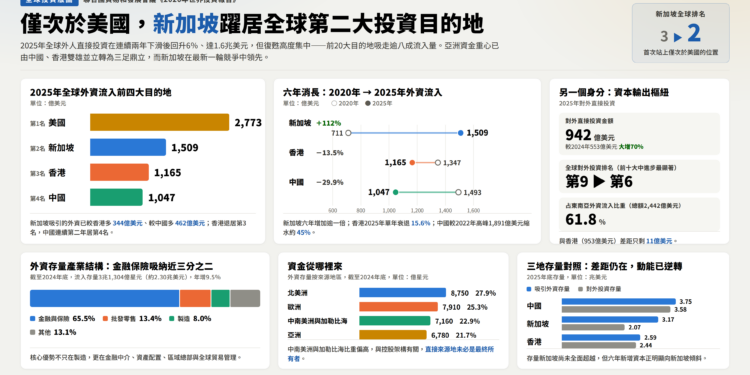The image size is (750, 375).
Task: Click the 另一個身分：資本輸出樞紐 card title
Action: 614,92
